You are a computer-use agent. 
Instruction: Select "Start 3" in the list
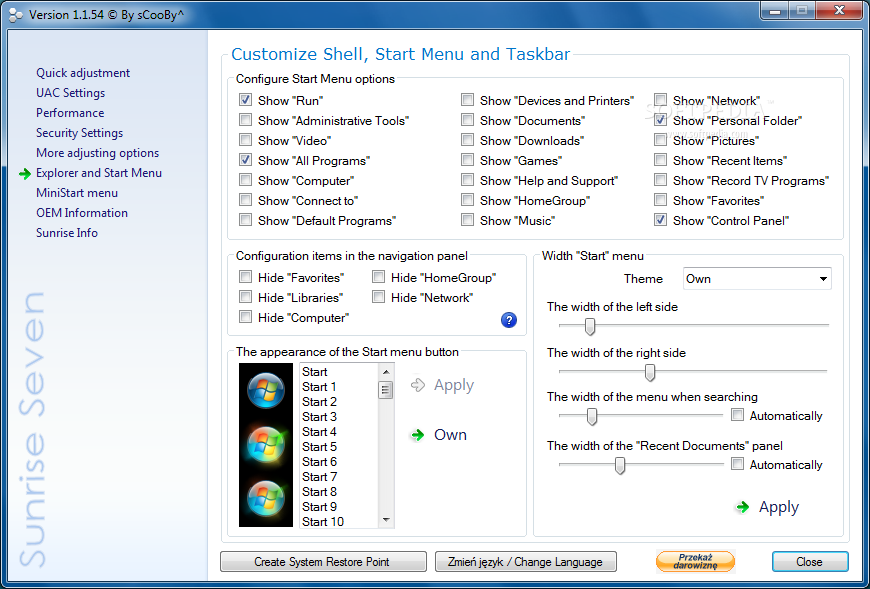pos(319,417)
